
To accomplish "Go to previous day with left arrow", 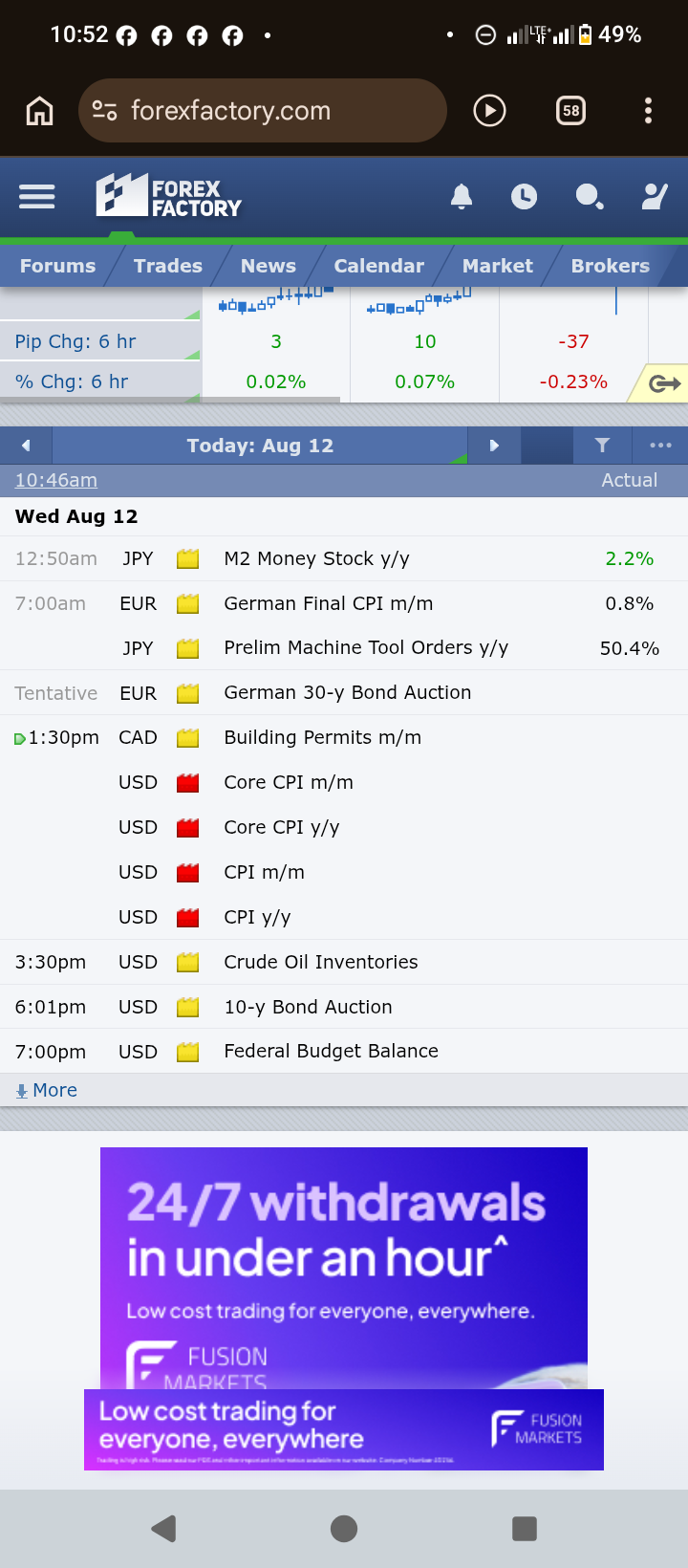I will 26,446.
